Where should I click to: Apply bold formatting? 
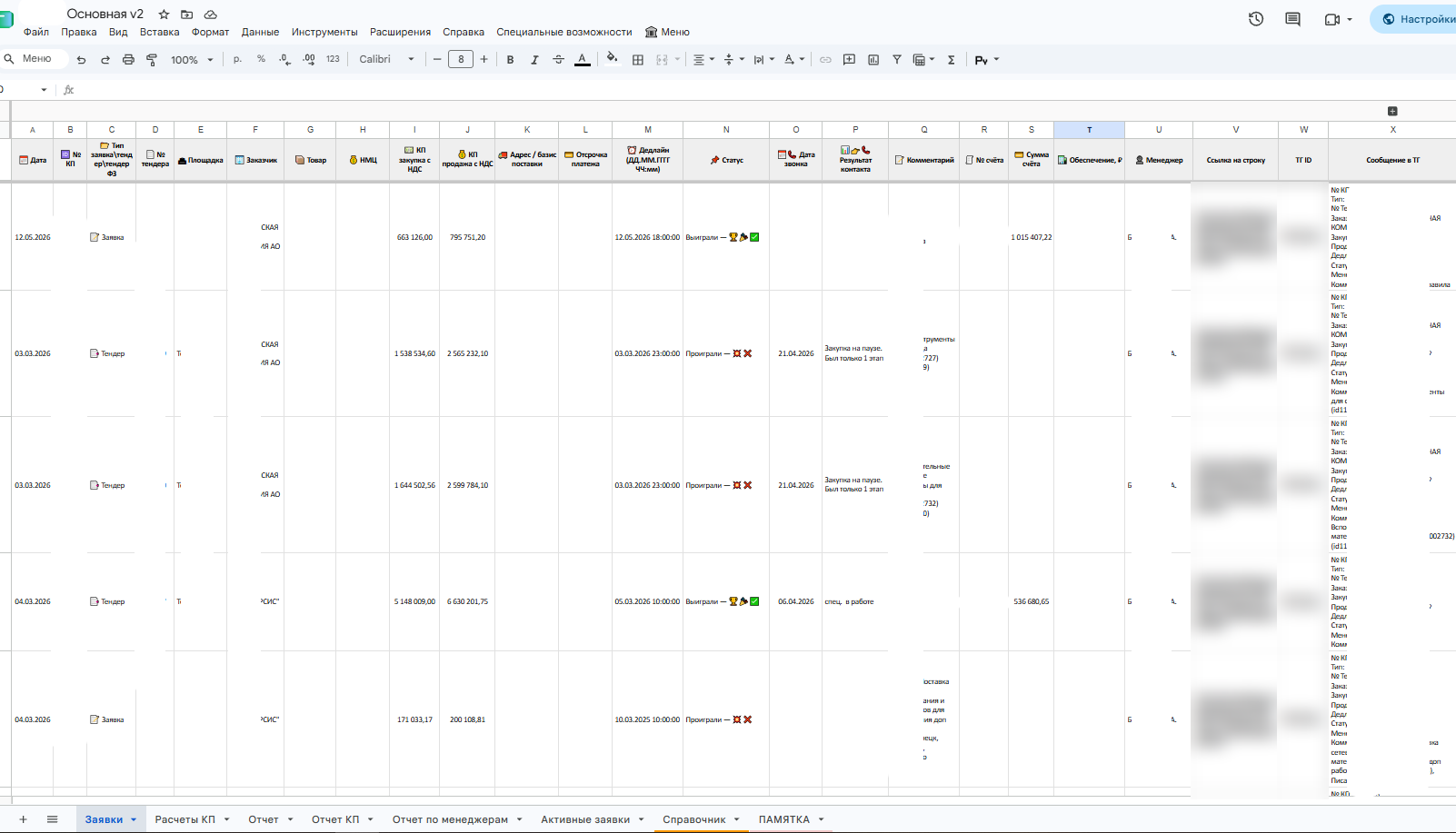[511, 60]
